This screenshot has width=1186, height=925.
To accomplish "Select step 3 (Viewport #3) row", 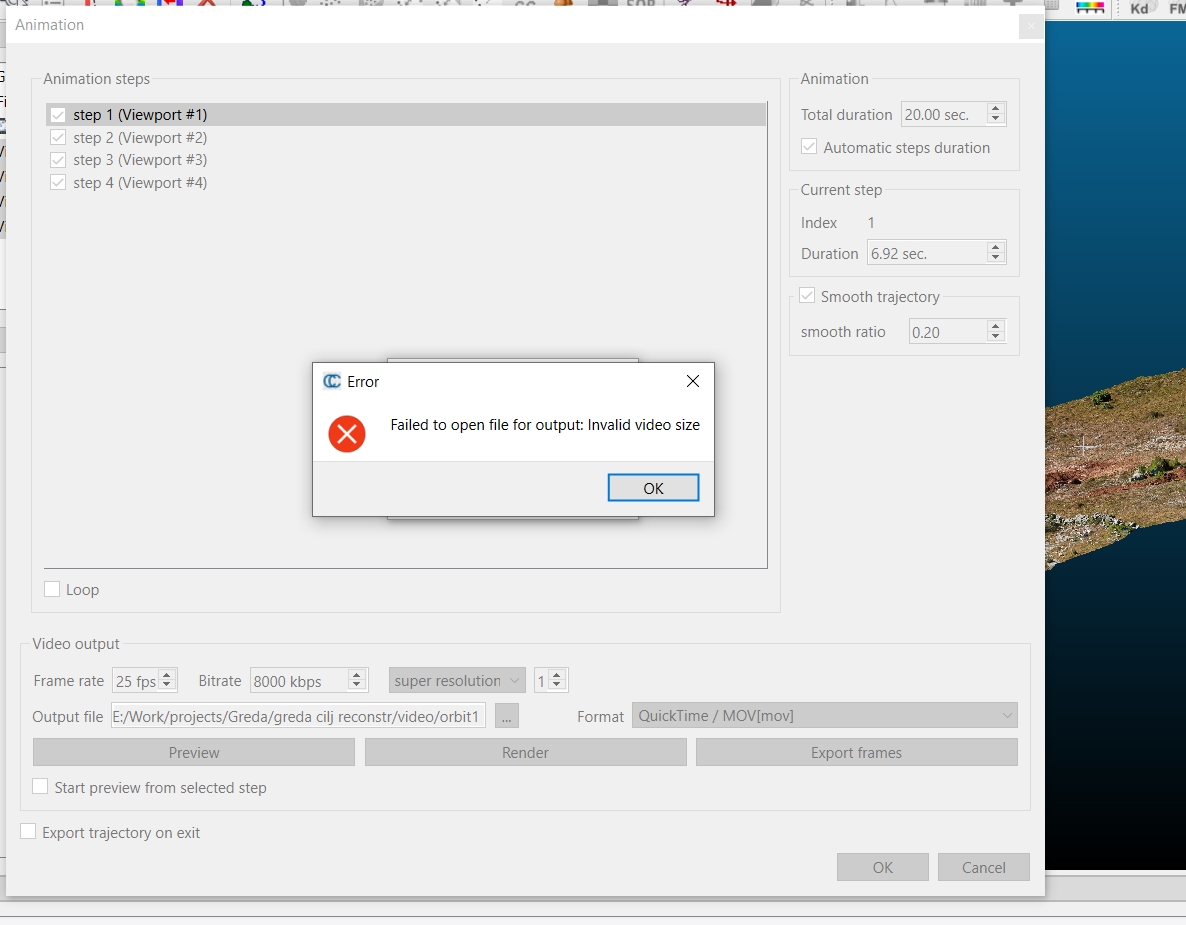I will tap(405, 160).
